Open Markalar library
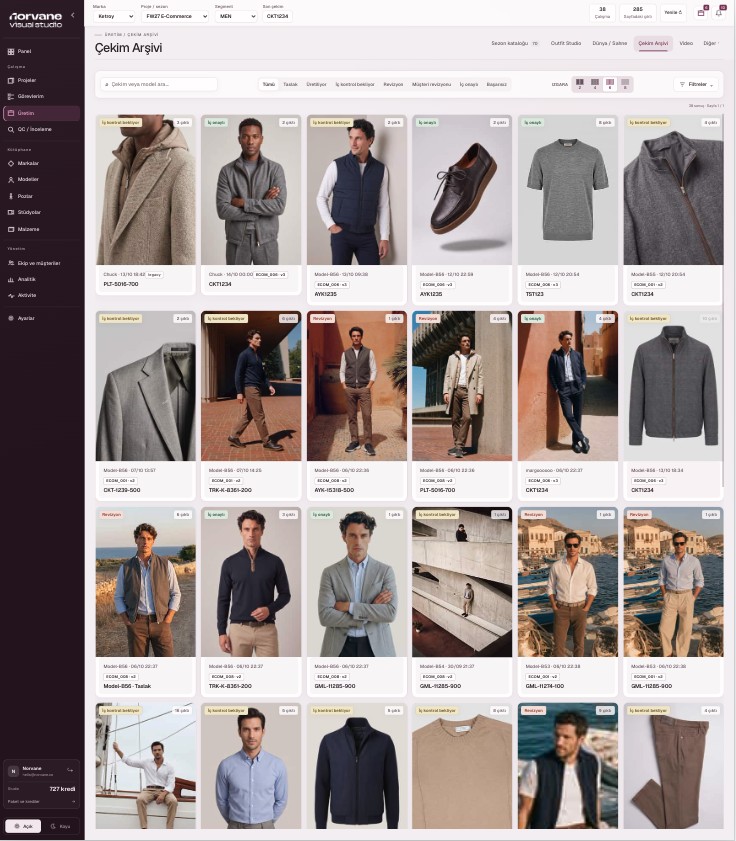 point(41,163)
